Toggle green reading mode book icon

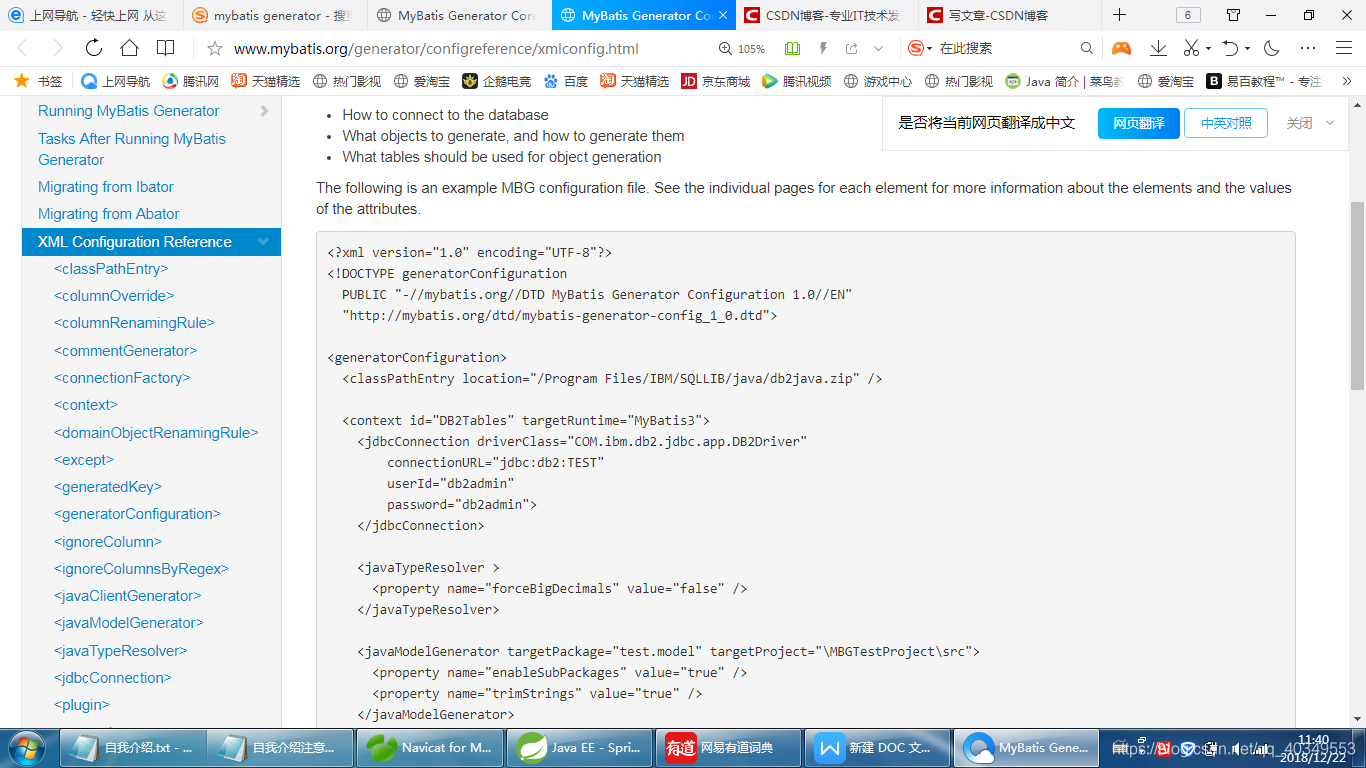pyautogui.click(x=793, y=48)
